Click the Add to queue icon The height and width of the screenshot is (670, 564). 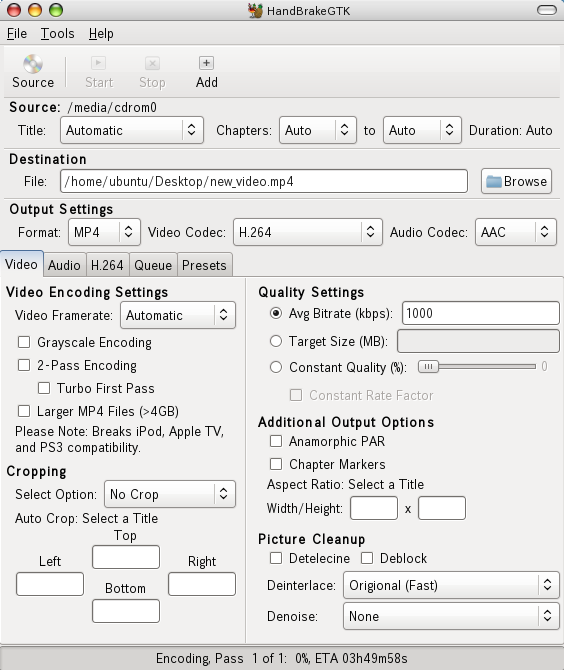click(x=206, y=63)
